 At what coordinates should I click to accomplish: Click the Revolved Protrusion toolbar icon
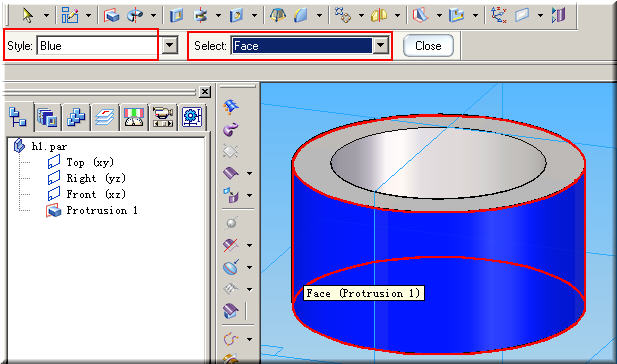135,15
